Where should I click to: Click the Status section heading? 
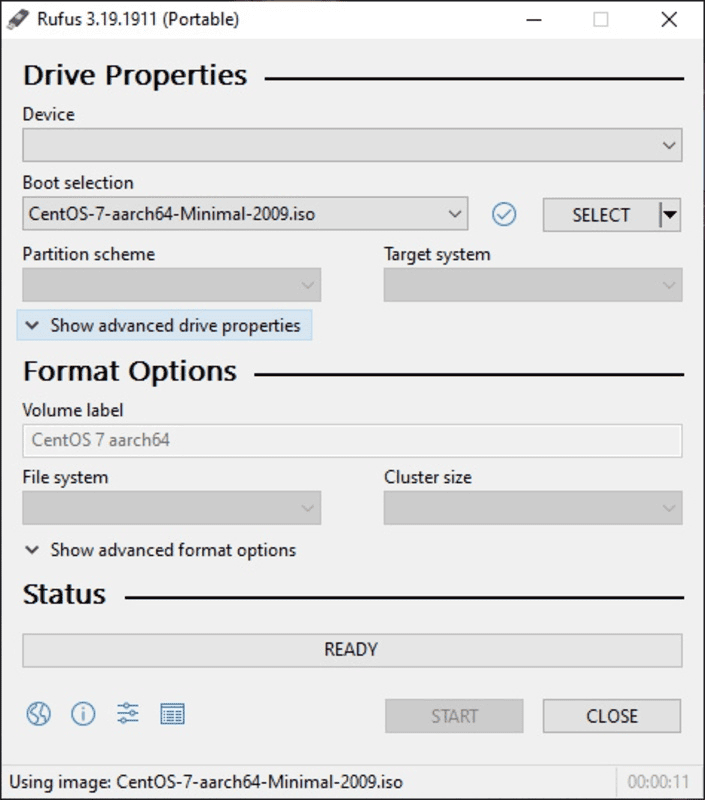pyautogui.click(x=64, y=594)
